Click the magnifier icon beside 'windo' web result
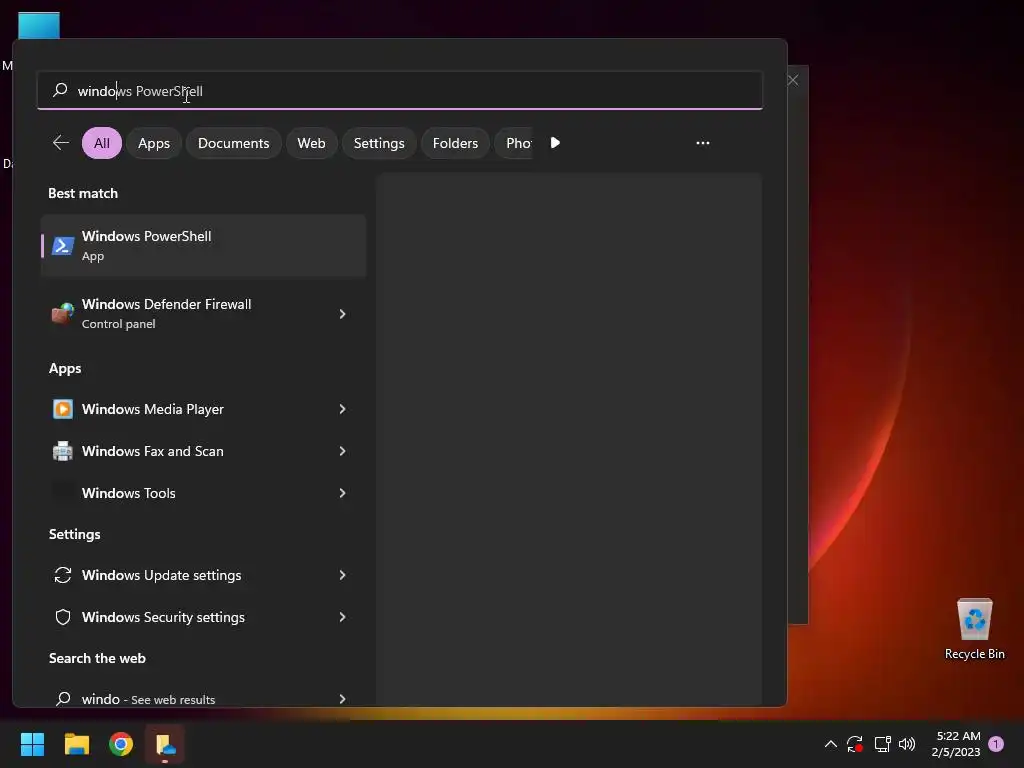 click(x=63, y=699)
